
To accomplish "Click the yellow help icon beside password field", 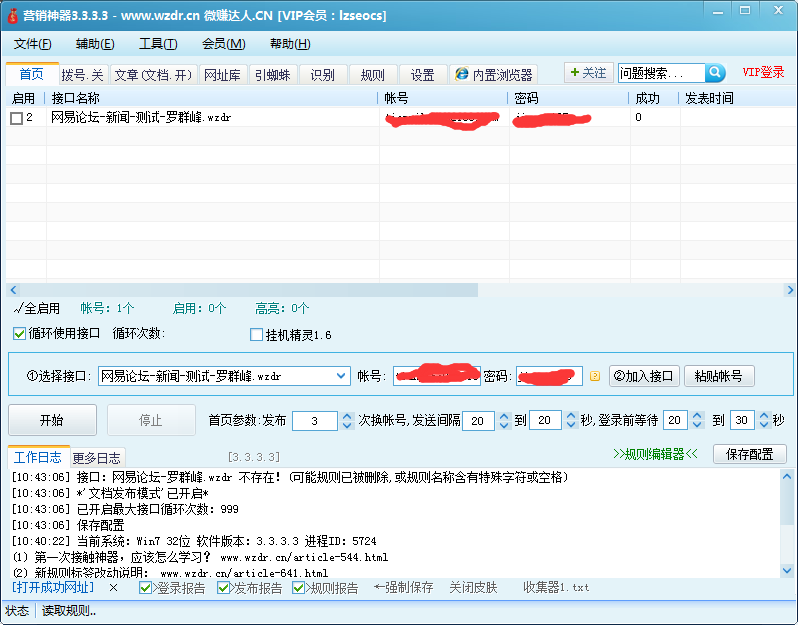I will click(595, 376).
